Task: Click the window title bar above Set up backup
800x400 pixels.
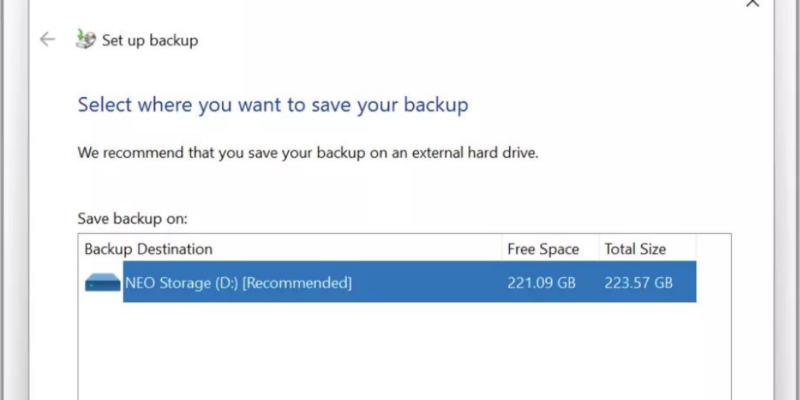Action: click(400, 10)
